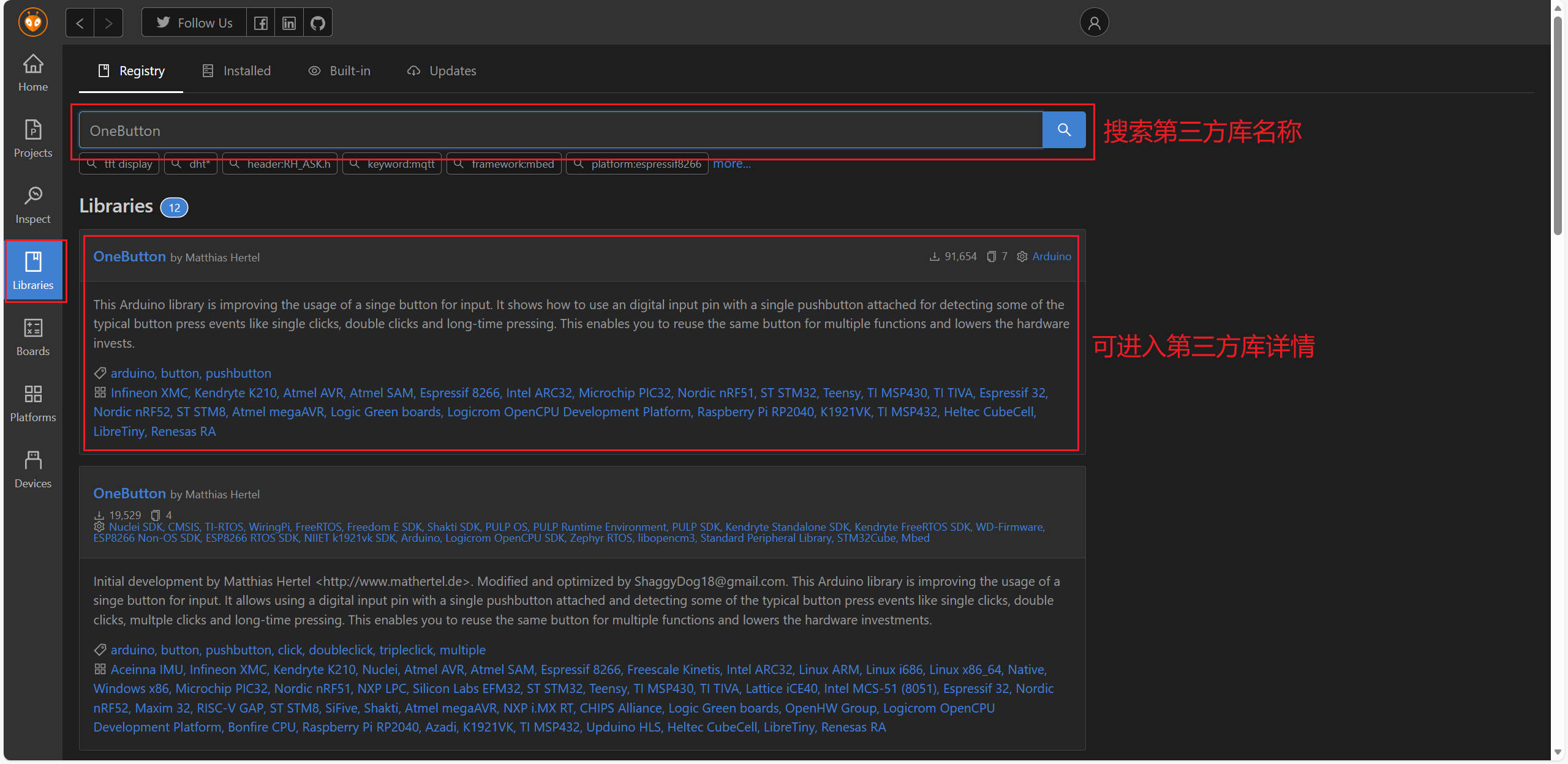Open the Home sidebar icon

[x=33, y=72]
